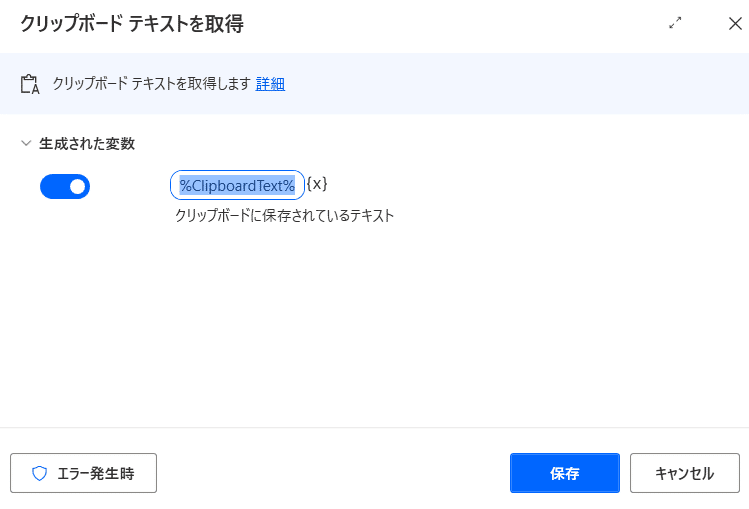Click the dialog title クリップボード テキストを取得

(x=132, y=23)
